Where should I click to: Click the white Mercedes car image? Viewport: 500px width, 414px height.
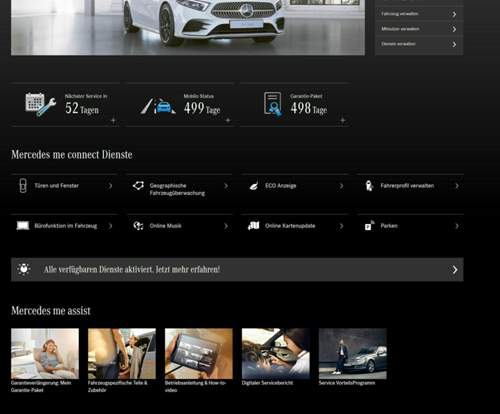click(x=188, y=27)
